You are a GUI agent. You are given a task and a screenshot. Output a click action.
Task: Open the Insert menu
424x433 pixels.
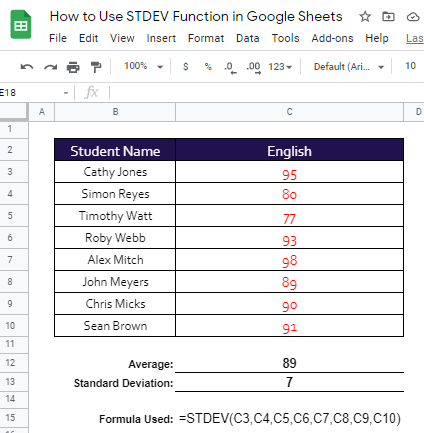click(x=161, y=38)
